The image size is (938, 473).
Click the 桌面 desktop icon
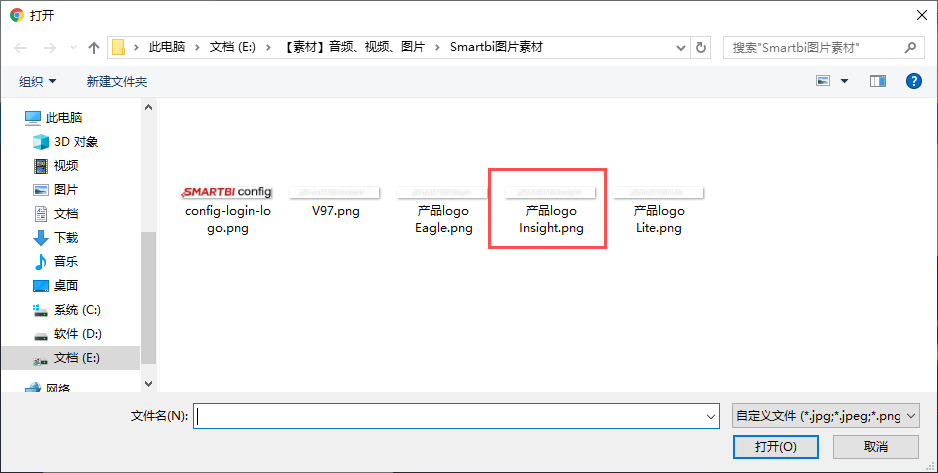tap(41, 286)
